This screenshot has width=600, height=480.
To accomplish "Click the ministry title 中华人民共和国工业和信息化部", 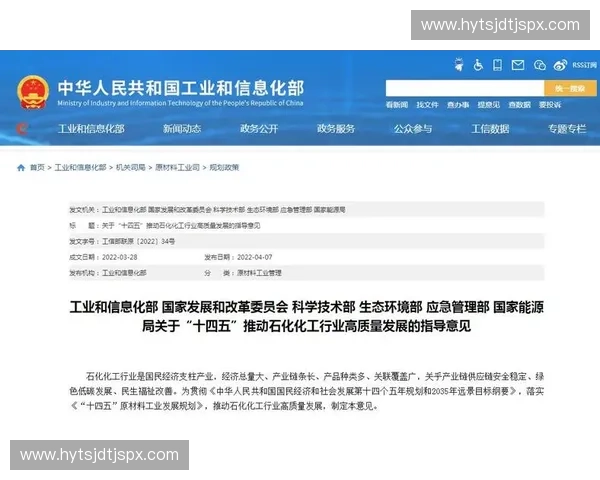I will [x=181, y=88].
